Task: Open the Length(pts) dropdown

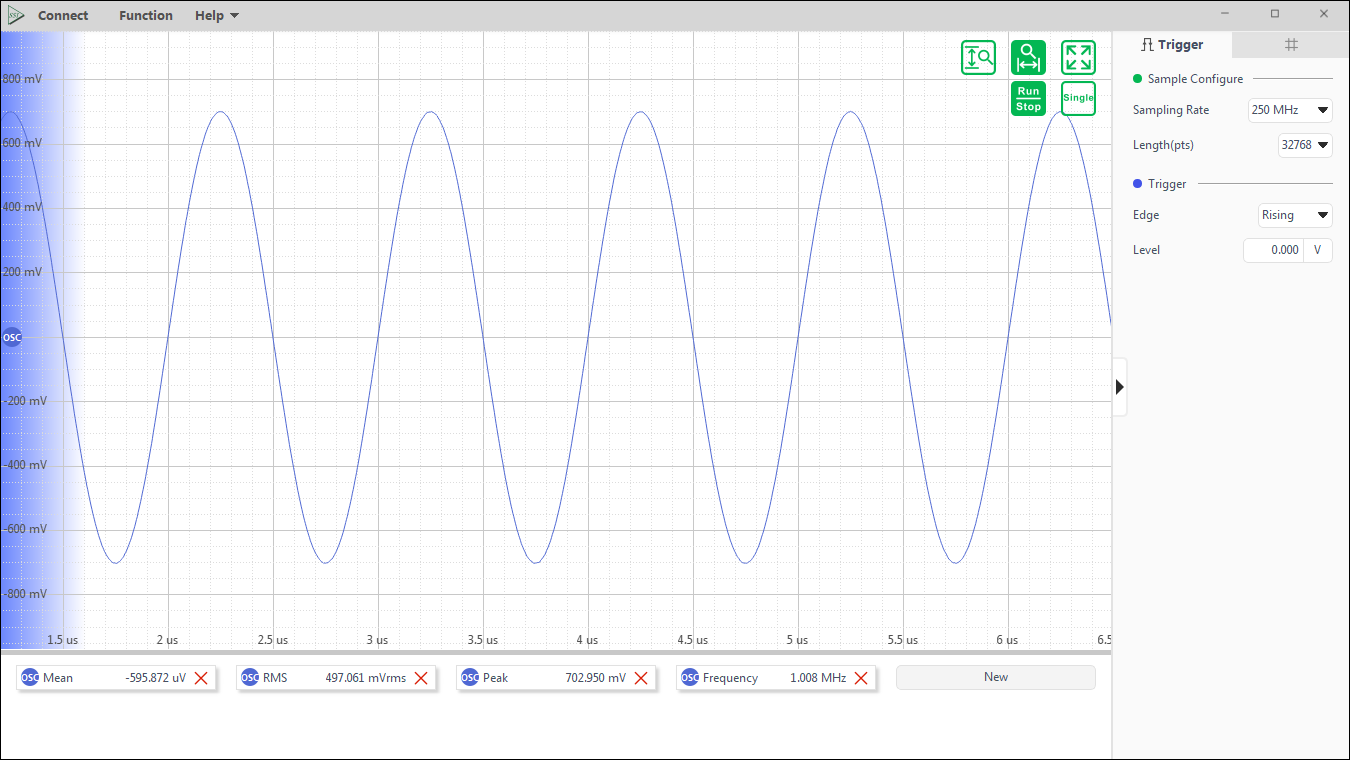Action: [x=1305, y=145]
